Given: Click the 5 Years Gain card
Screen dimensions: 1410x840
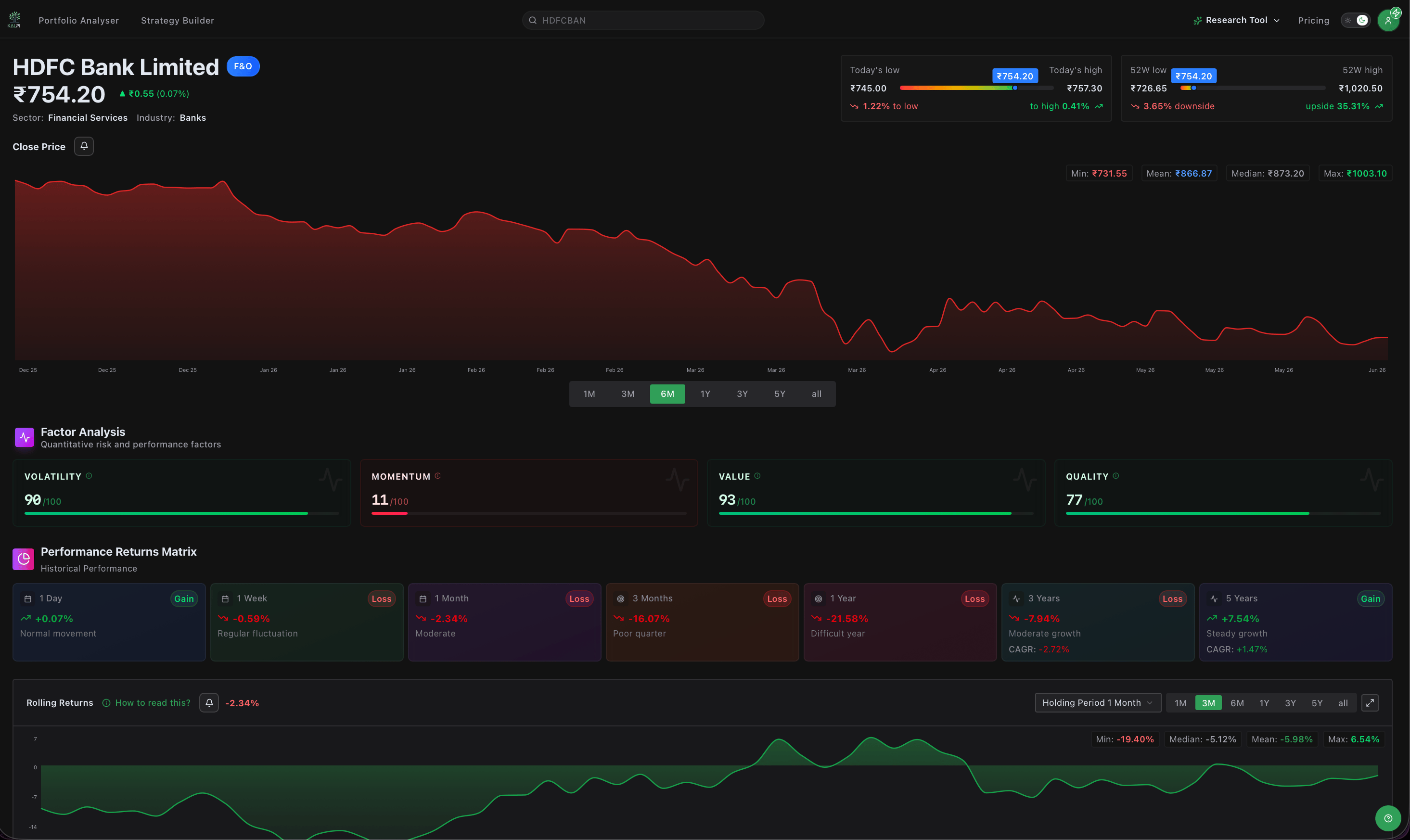Looking at the screenshot, I should [x=1295, y=622].
